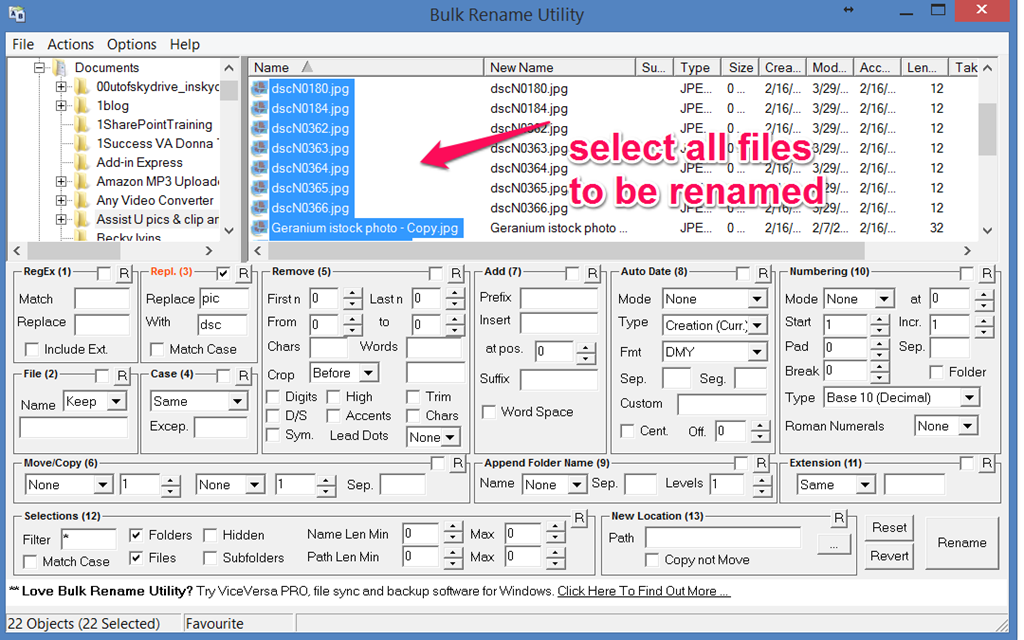The height and width of the screenshot is (640, 1024).
Task: Click the R reset icon in Selections panel
Action: pyautogui.click(x=578, y=518)
